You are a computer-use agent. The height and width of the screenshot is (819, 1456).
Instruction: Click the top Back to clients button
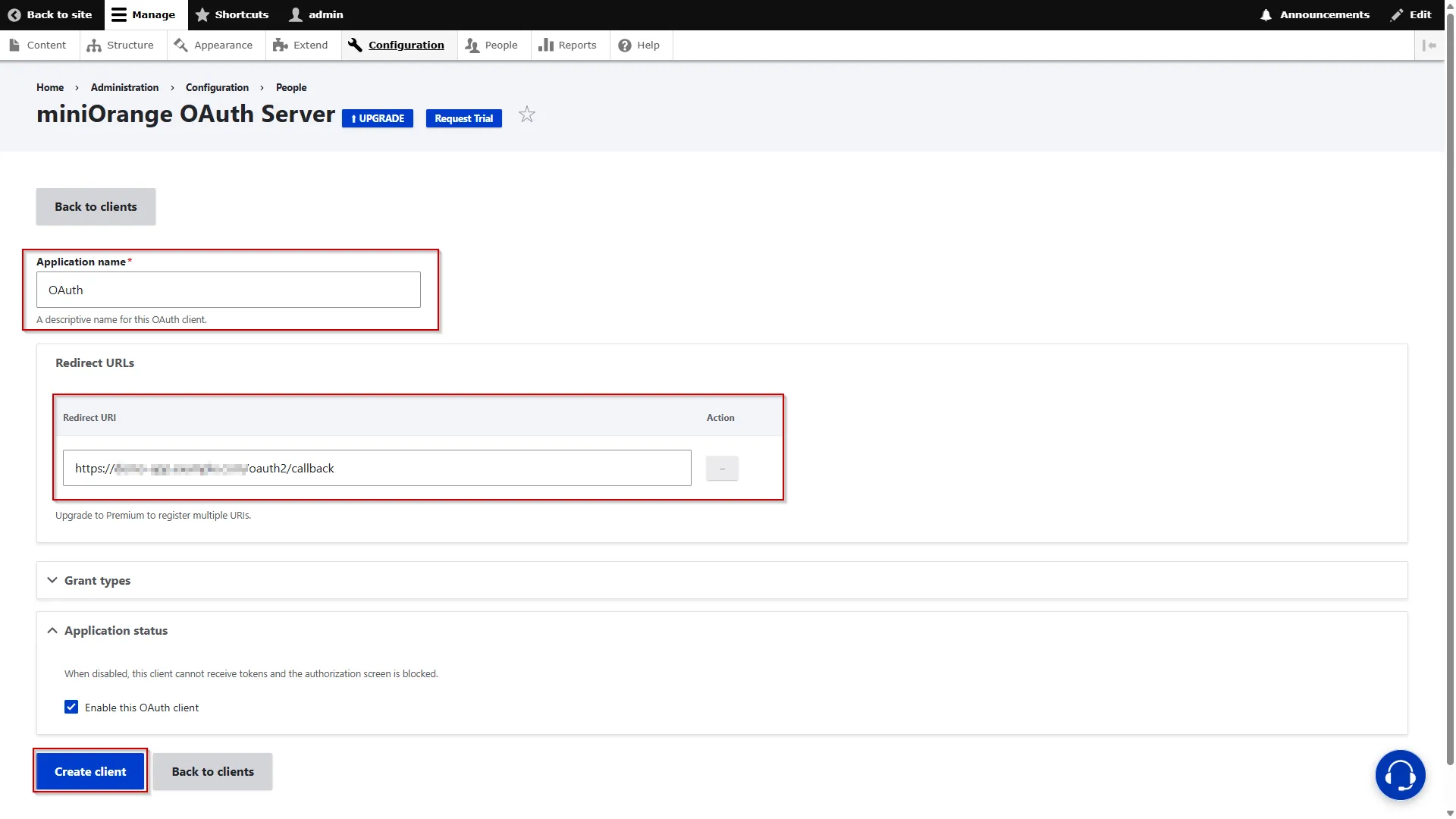tap(96, 207)
